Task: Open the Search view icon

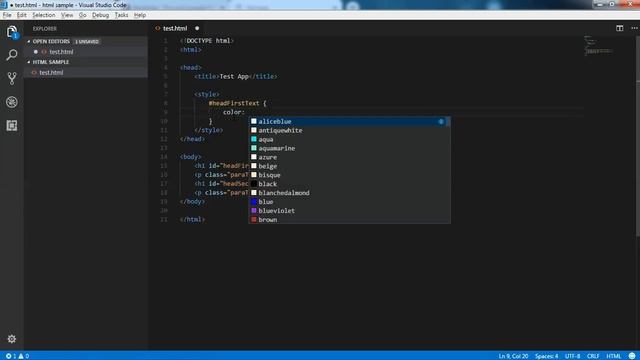Action: (12, 55)
